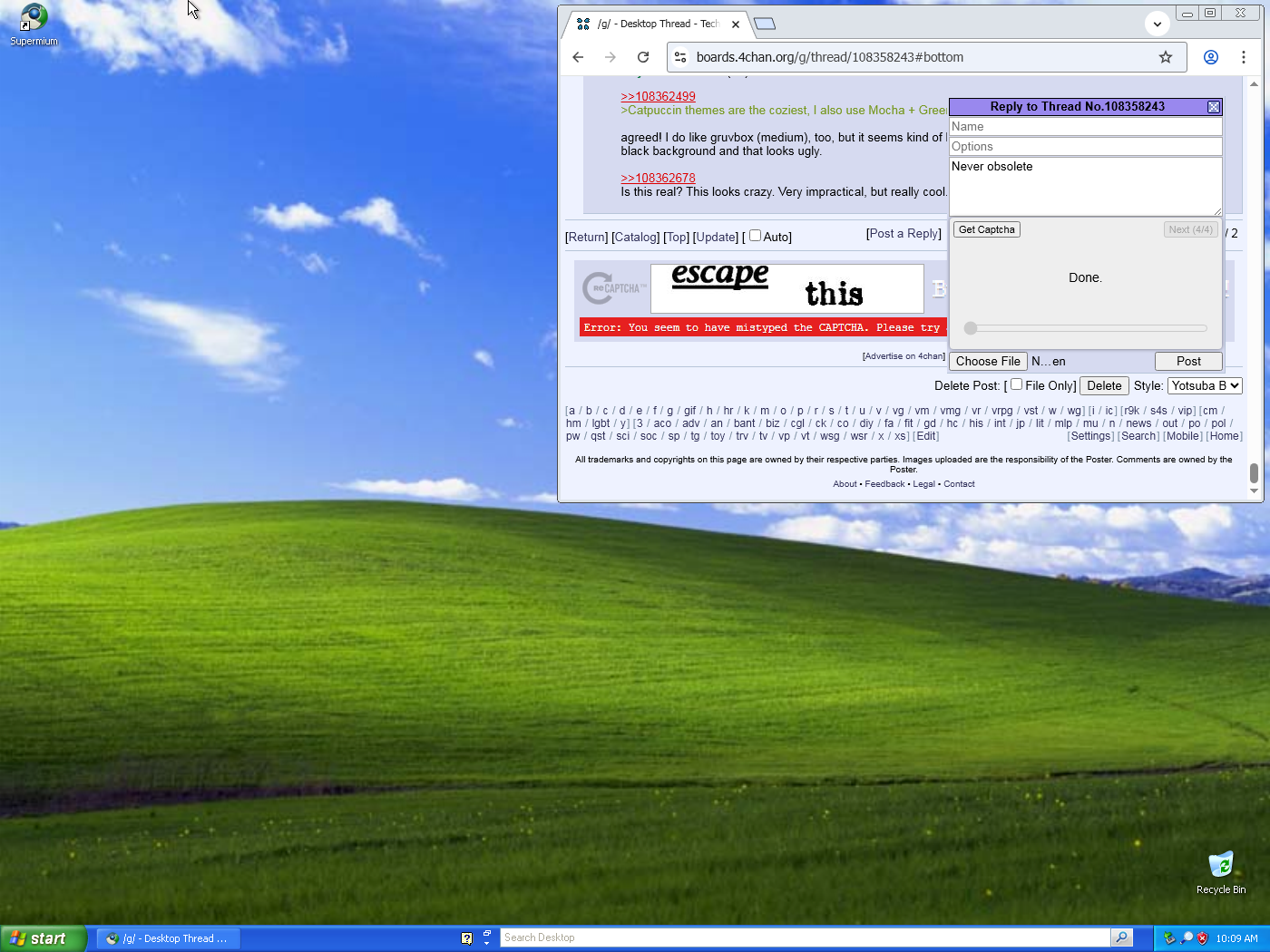Open the help question-mark taskbar icon
The image size is (1270, 952).
coord(466,938)
